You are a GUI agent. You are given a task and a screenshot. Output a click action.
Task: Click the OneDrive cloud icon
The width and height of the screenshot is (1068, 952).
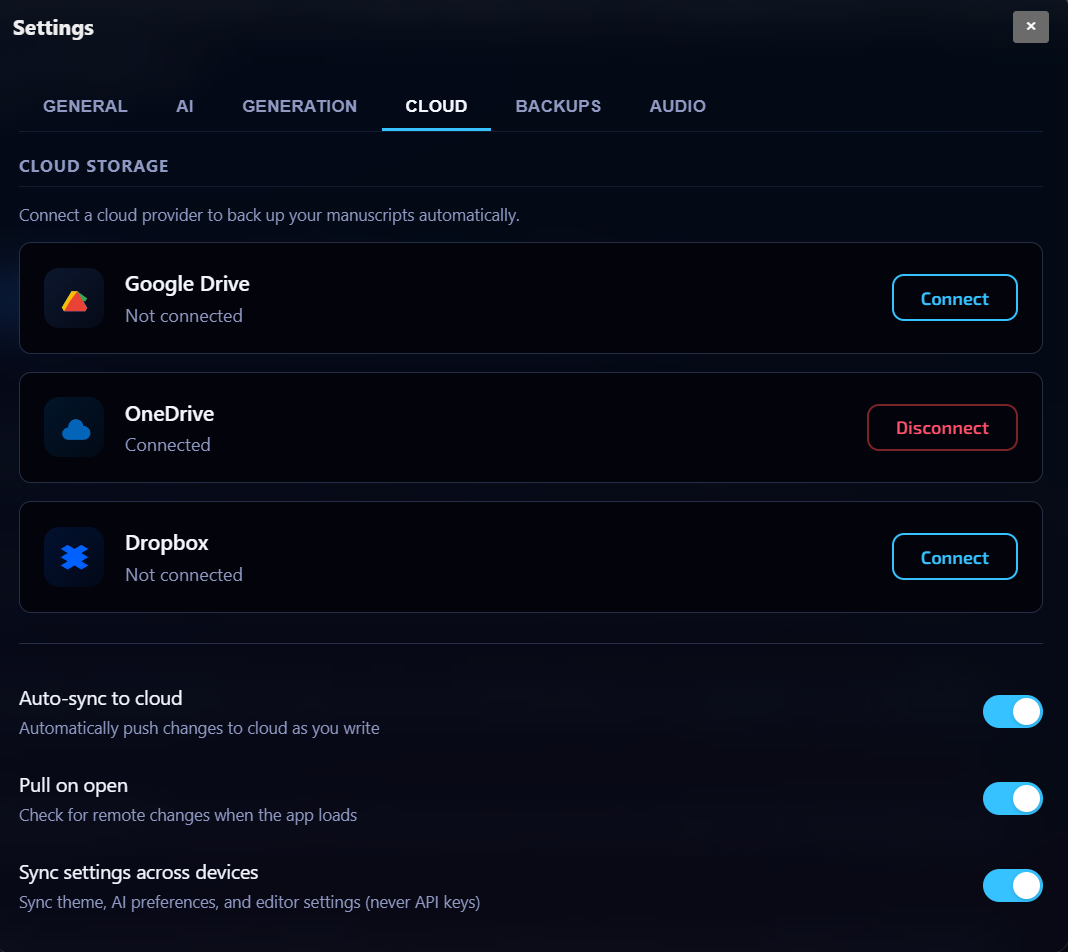pyautogui.click(x=73, y=427)
